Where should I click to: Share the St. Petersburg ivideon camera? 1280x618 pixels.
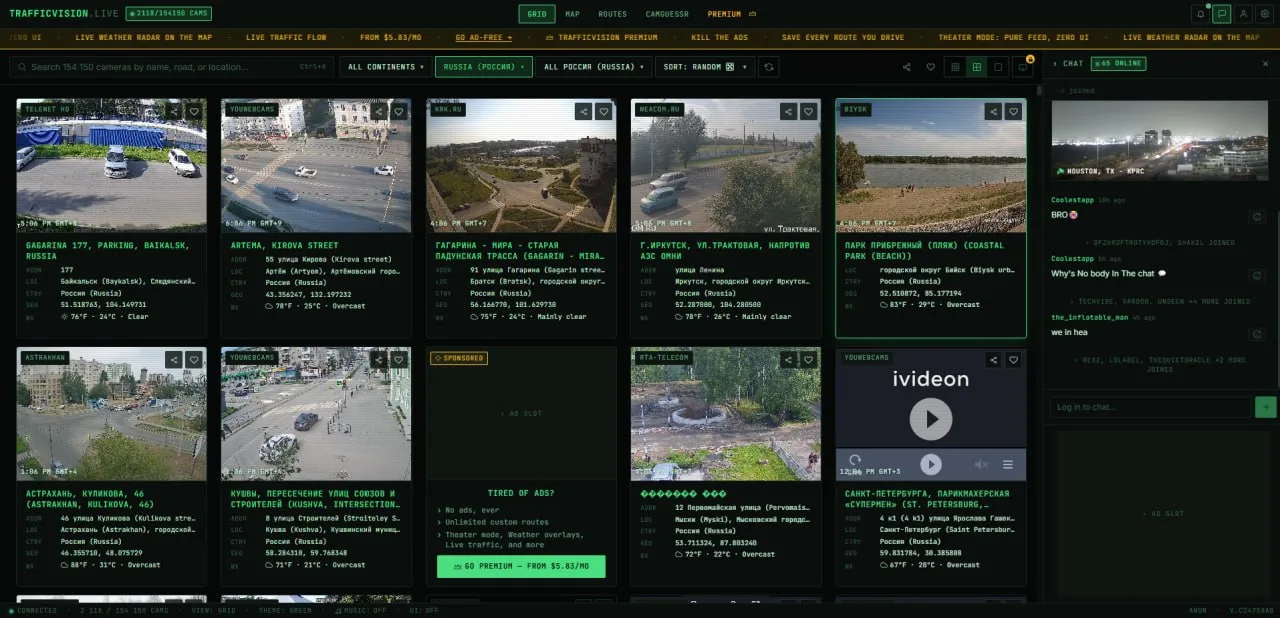click(993, 359)
